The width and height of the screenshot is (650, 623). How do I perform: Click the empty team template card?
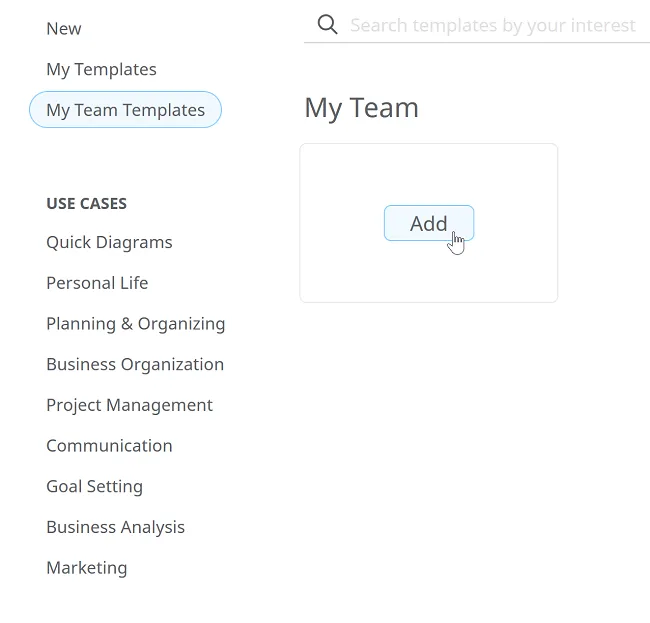point(428,270)
